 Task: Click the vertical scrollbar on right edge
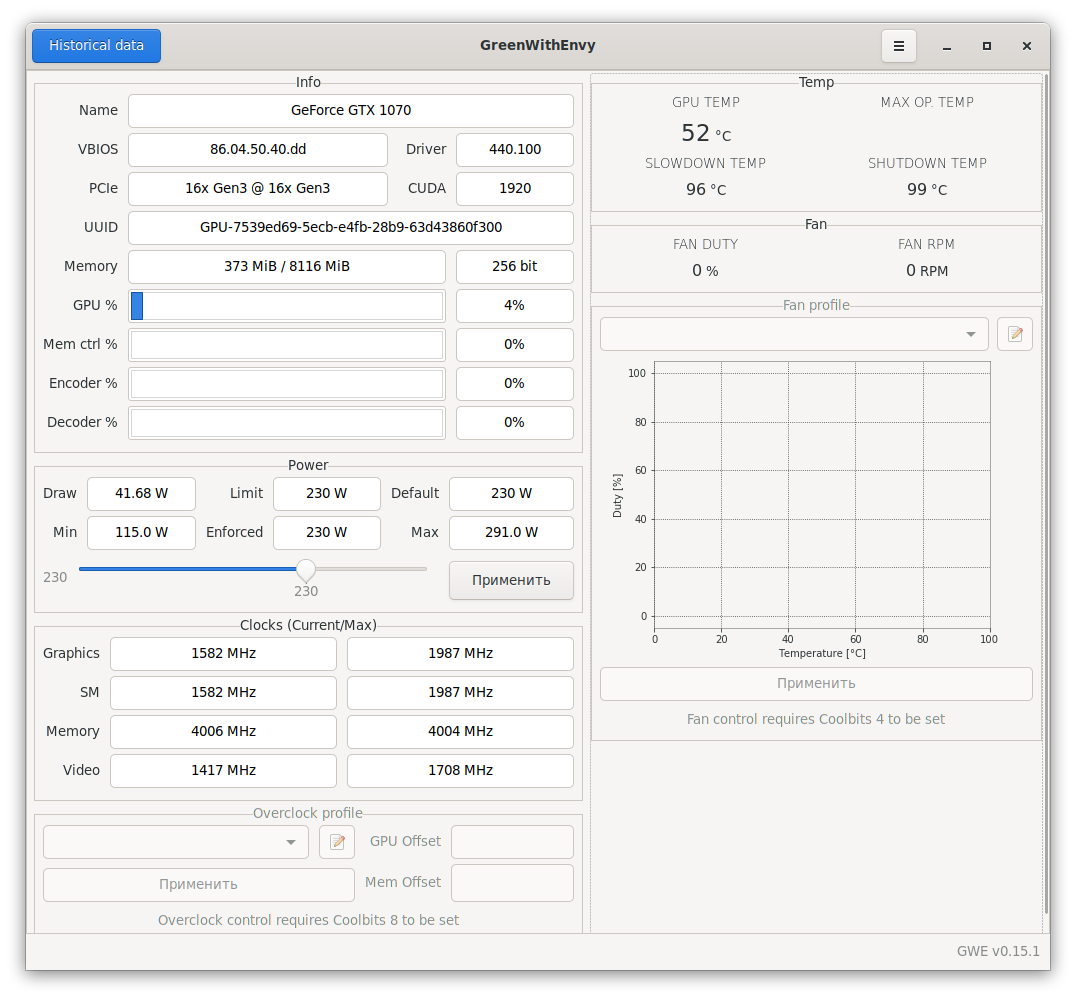[x=1046, y=494]
